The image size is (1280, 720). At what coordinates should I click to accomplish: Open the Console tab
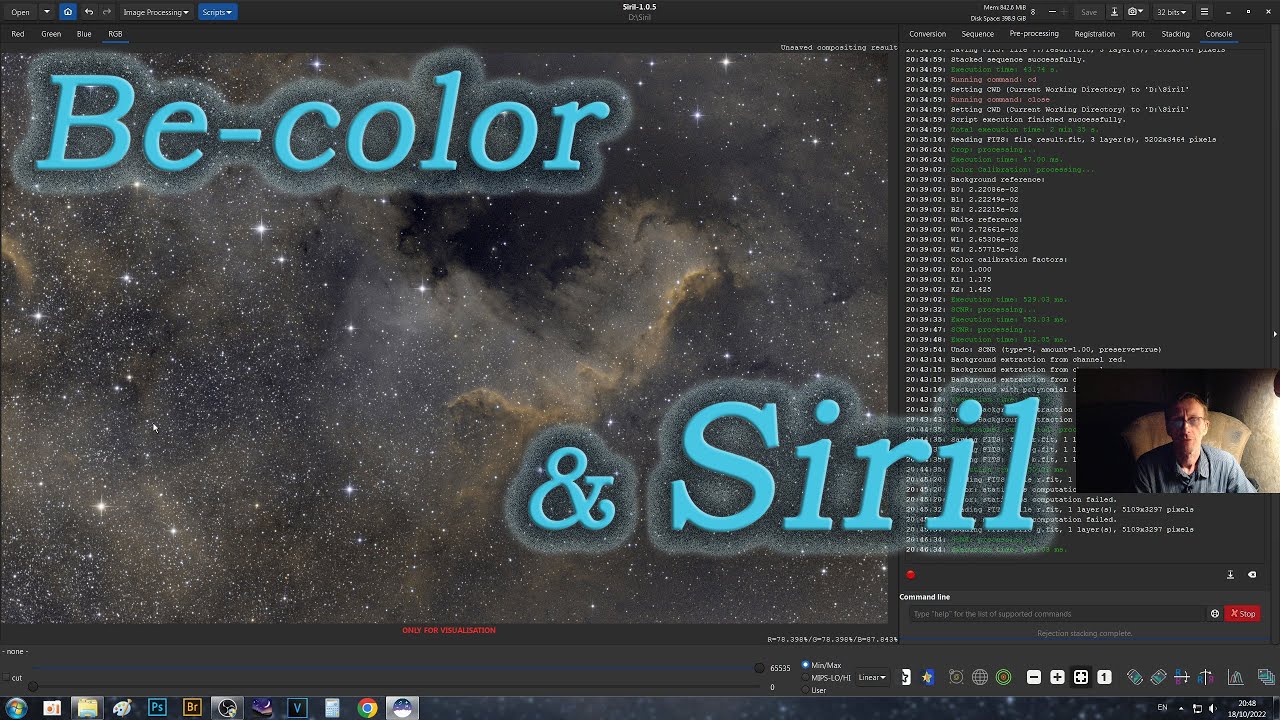1218,34
